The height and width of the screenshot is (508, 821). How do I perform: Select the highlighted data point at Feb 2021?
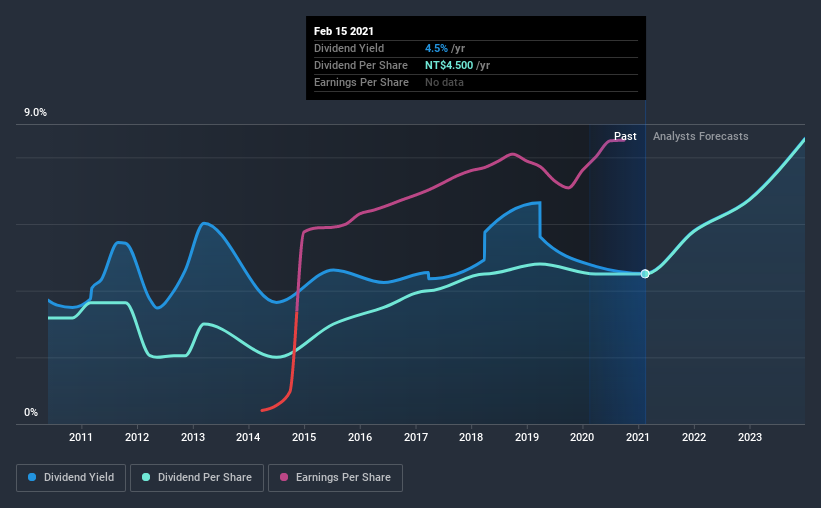point(645,274)
